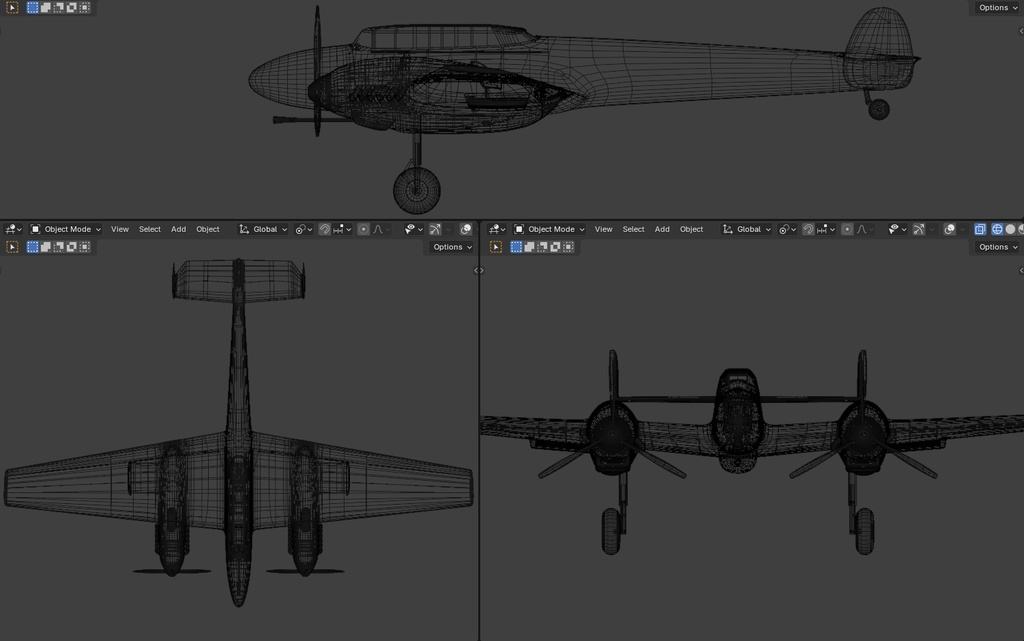Toggle proportional editing in the front-view viewport
The height and width of the screenshot is (641, 1024).
click(847, 229)
